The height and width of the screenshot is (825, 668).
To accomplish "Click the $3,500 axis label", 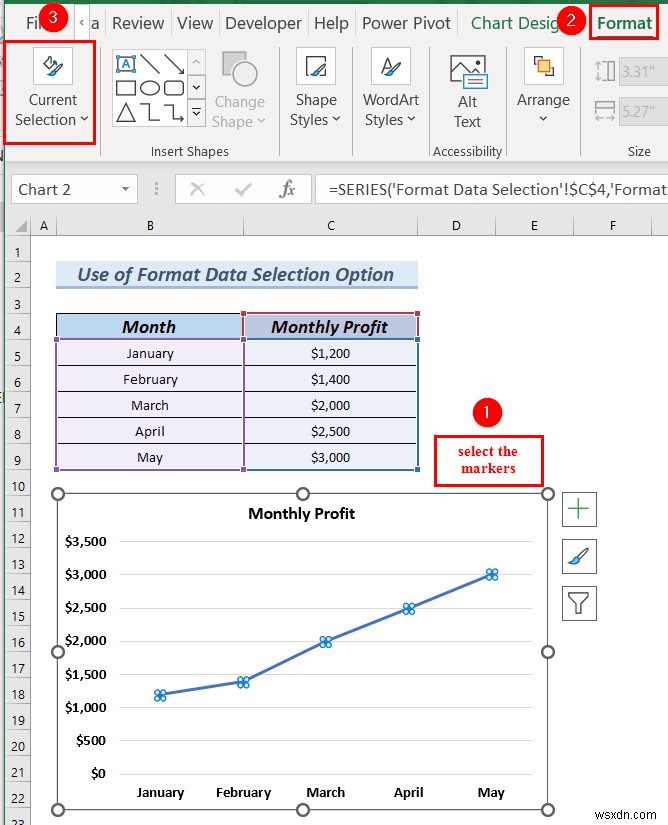I will (x=86, y=541).
